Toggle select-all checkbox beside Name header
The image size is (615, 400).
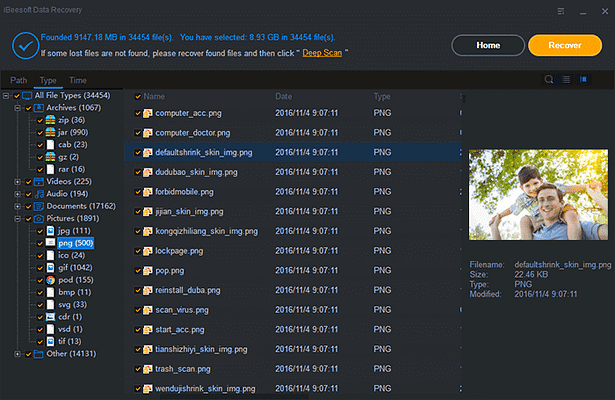(137, 97)
